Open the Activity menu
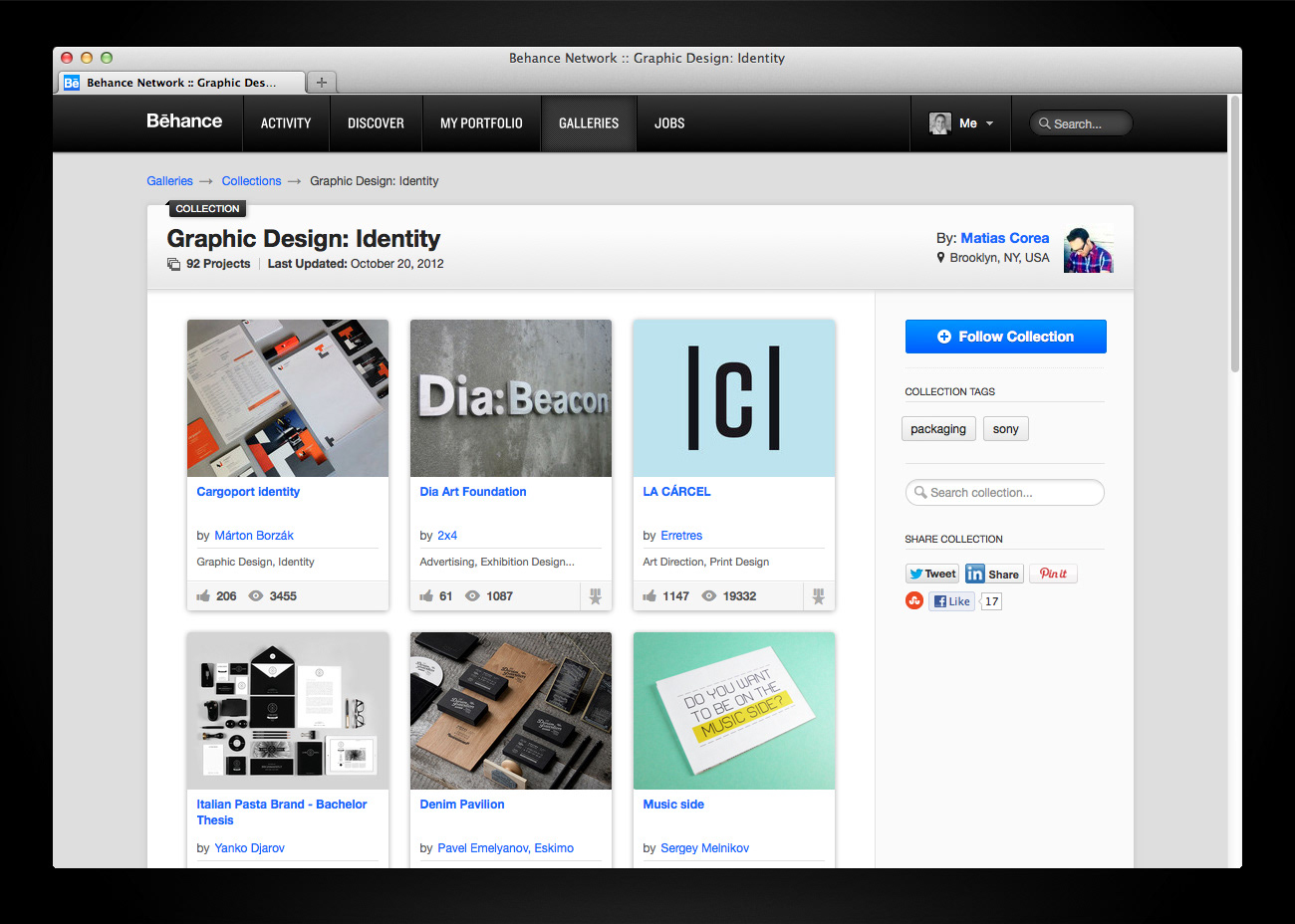Screen dimensions: 1295x924 (x=286, y=123)
